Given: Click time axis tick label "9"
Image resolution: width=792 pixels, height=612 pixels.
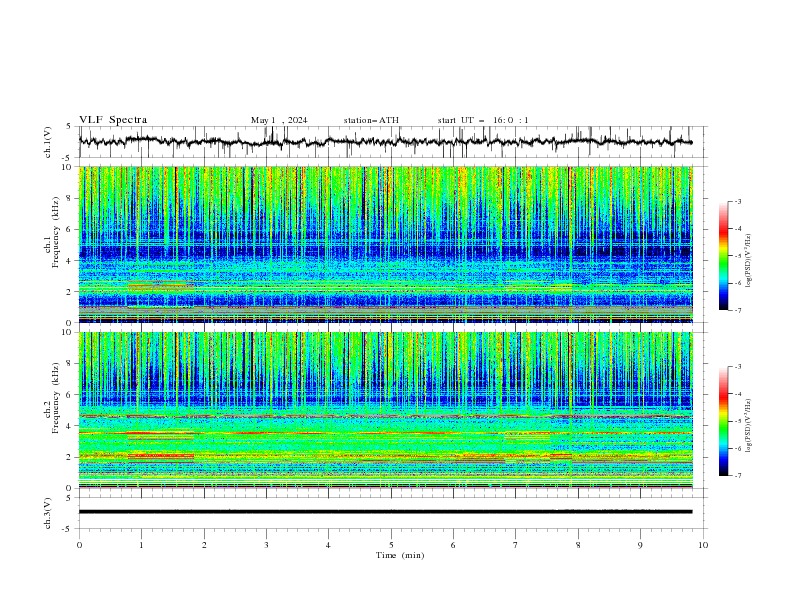Looking at the screenshot, I should pyautogui.click(x=640, y=545).
